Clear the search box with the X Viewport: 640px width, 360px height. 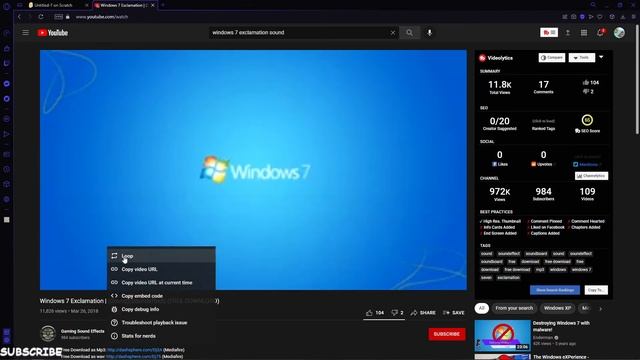[393, 33]
